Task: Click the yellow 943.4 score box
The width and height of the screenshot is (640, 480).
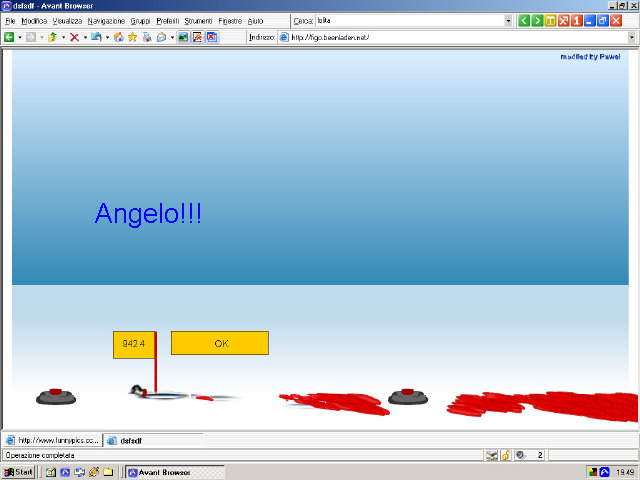Action: pyautogui.click(x=133, y=343)
